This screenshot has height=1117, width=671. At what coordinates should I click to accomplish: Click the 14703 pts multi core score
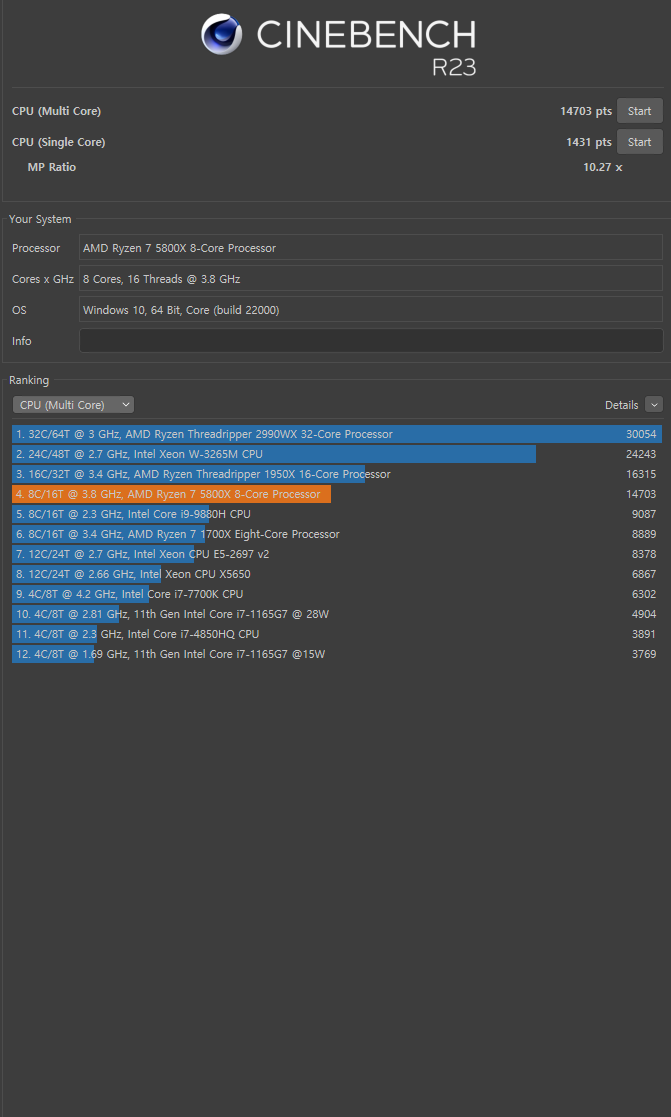pos(586,111)
